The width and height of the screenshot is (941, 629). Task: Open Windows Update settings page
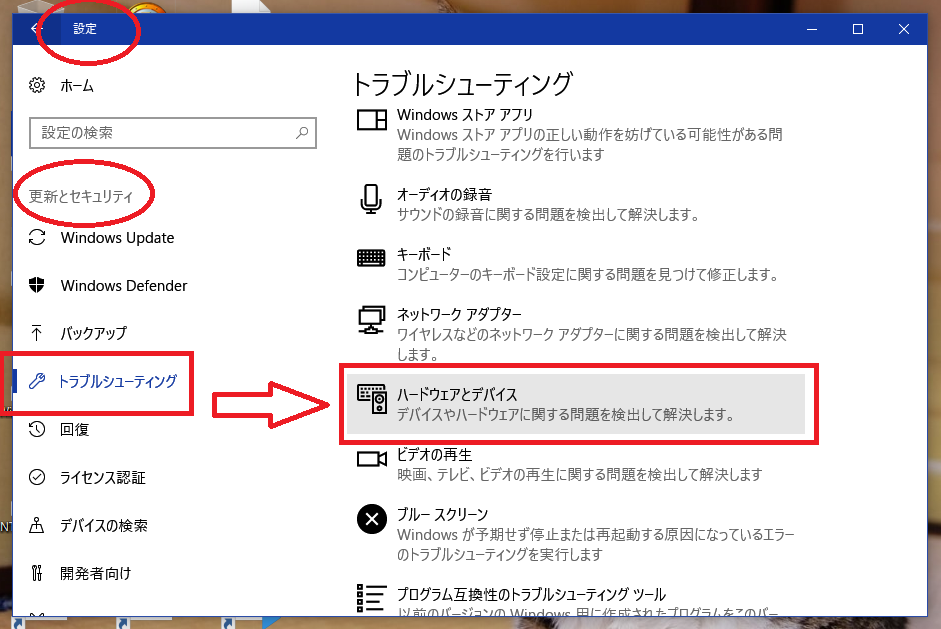pyautogui.click(x=117, y=238)
